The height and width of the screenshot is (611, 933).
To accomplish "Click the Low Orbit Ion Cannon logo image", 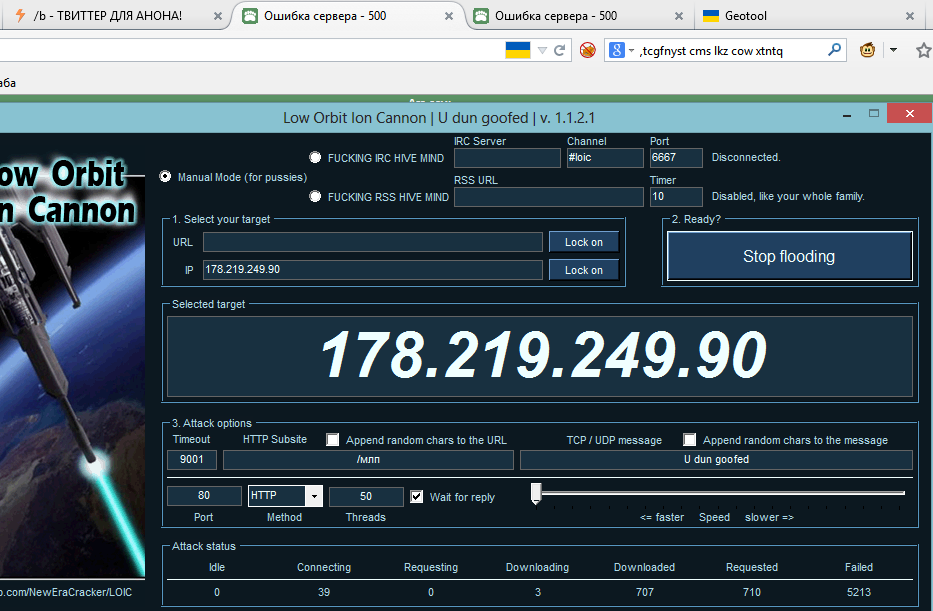I will [72, 365].
